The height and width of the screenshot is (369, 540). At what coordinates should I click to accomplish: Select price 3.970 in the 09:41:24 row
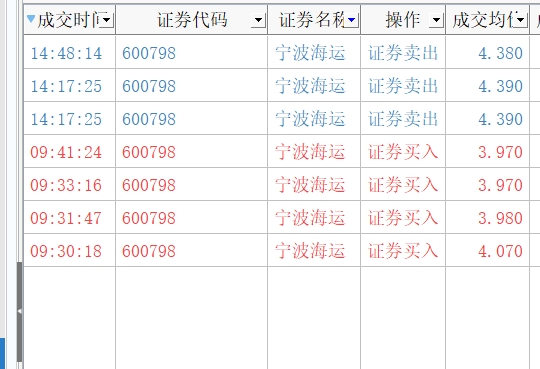pos(487,152)
